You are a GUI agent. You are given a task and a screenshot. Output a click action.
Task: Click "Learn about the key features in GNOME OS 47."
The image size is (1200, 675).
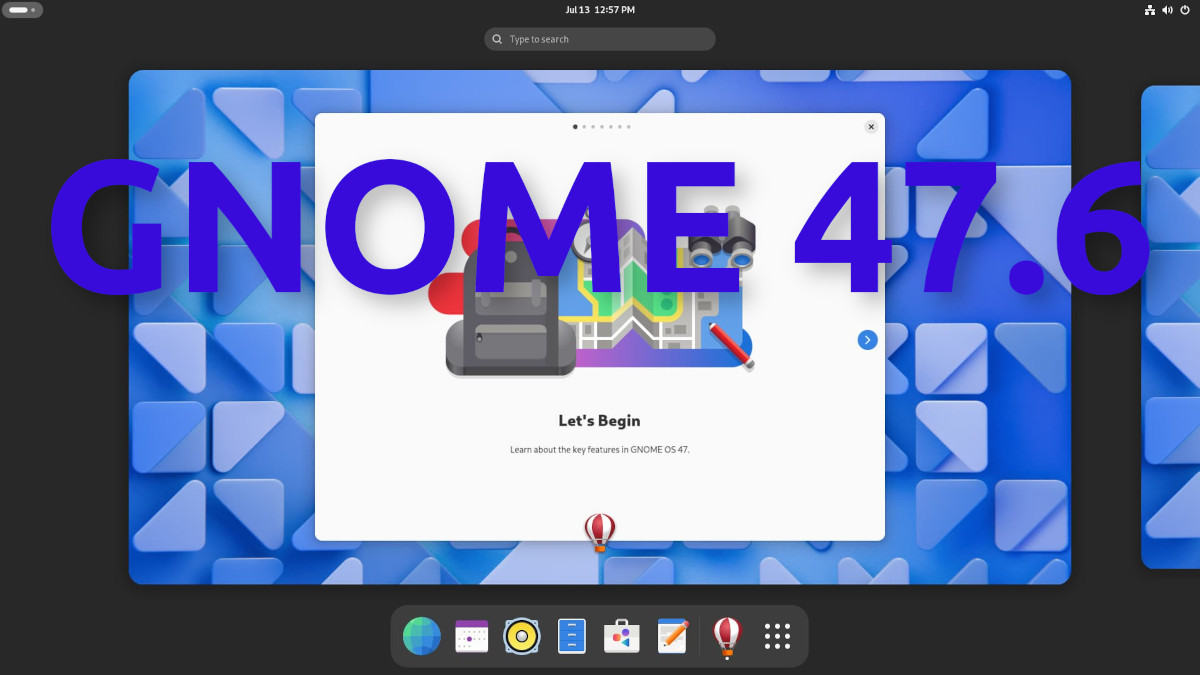600,450
